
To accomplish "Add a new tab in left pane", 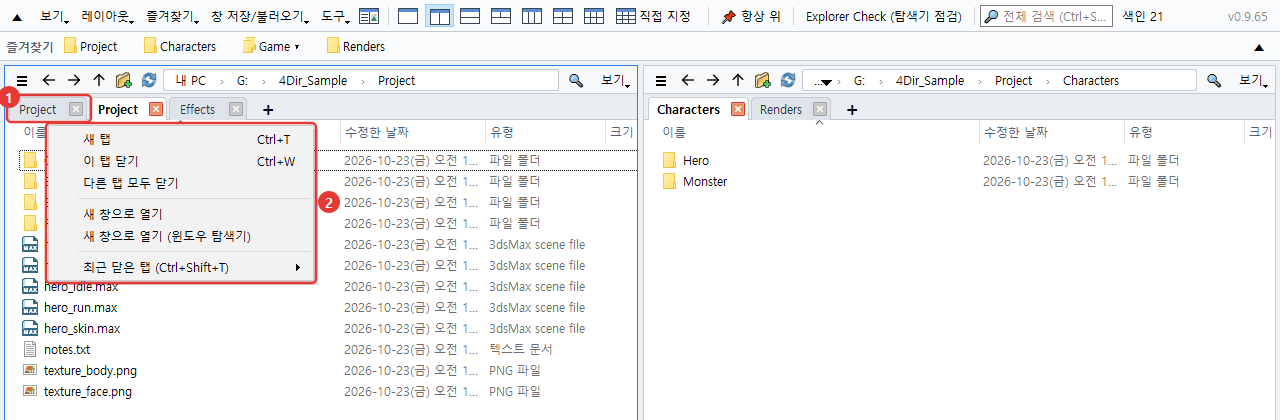I will pos(268,110).
